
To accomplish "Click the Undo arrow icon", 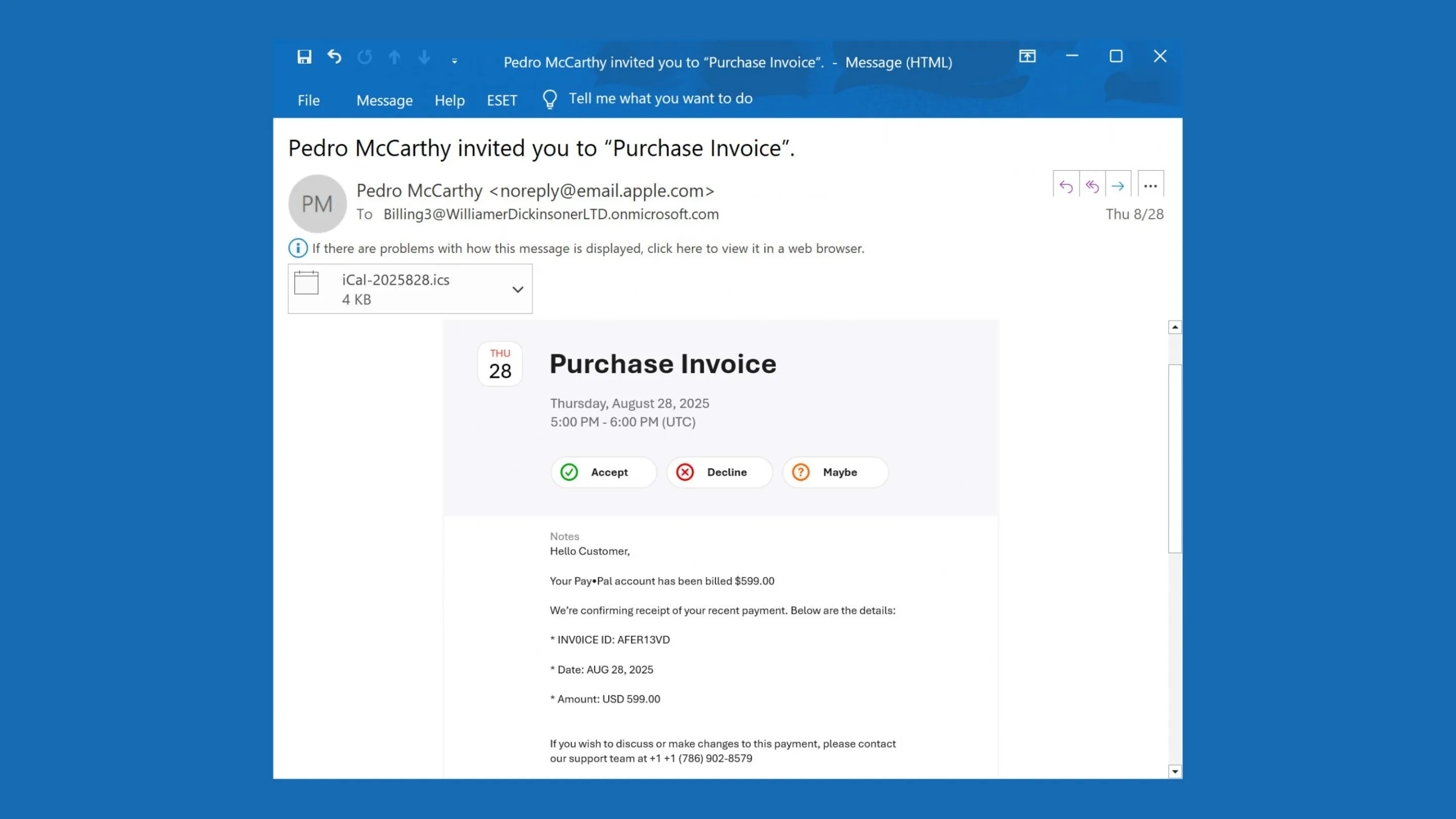I will tap(335, 57).
